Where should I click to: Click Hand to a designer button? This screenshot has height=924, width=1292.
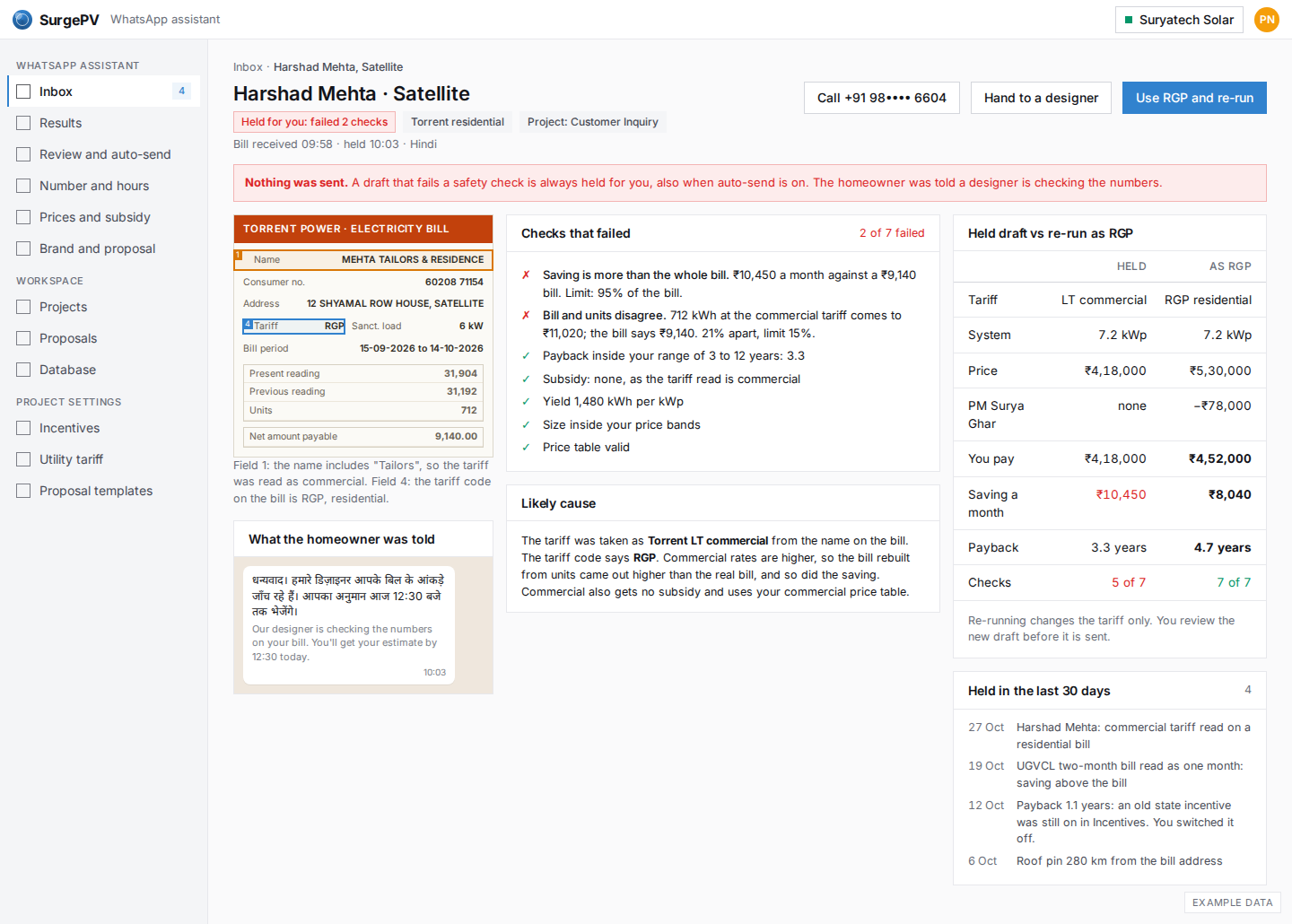1041,98
